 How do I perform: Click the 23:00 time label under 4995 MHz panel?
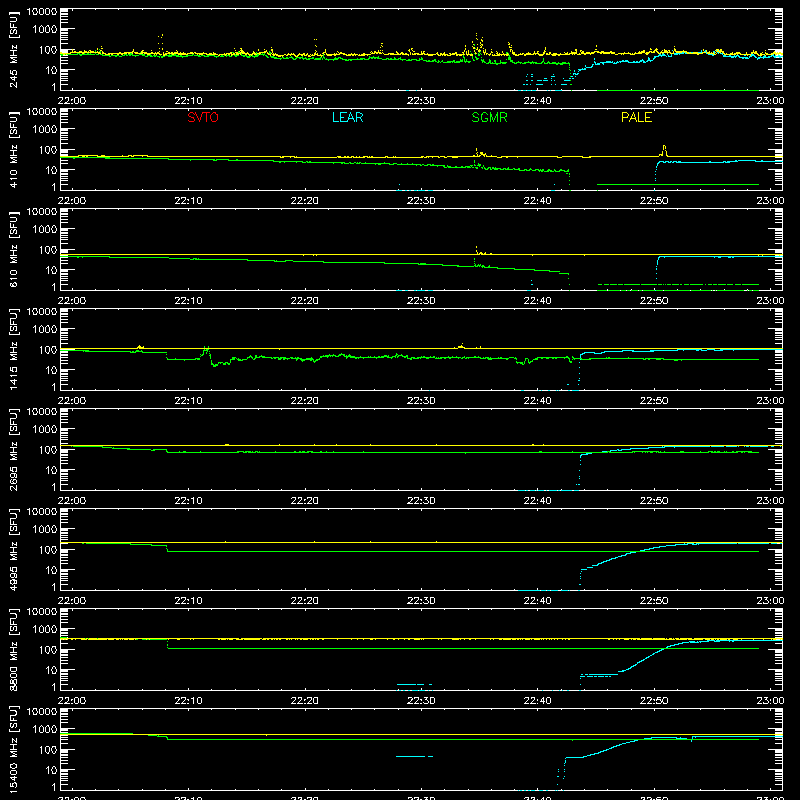pyautogui.click(x=770, y=601)
